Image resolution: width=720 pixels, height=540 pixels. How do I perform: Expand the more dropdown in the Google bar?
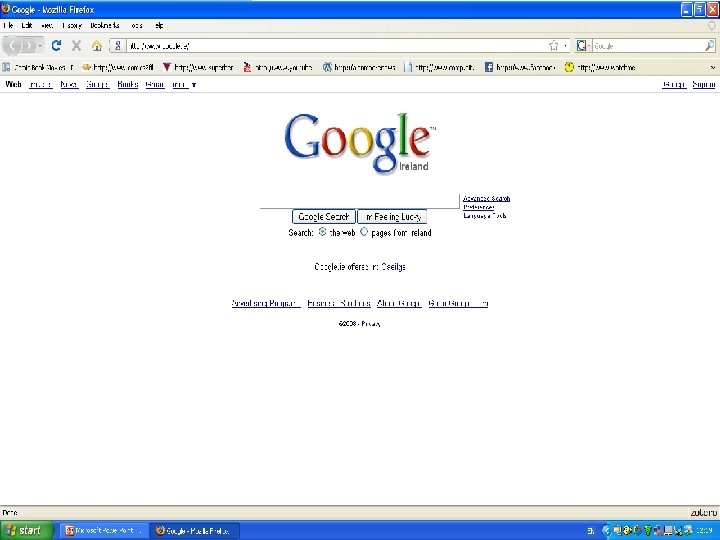184,84
